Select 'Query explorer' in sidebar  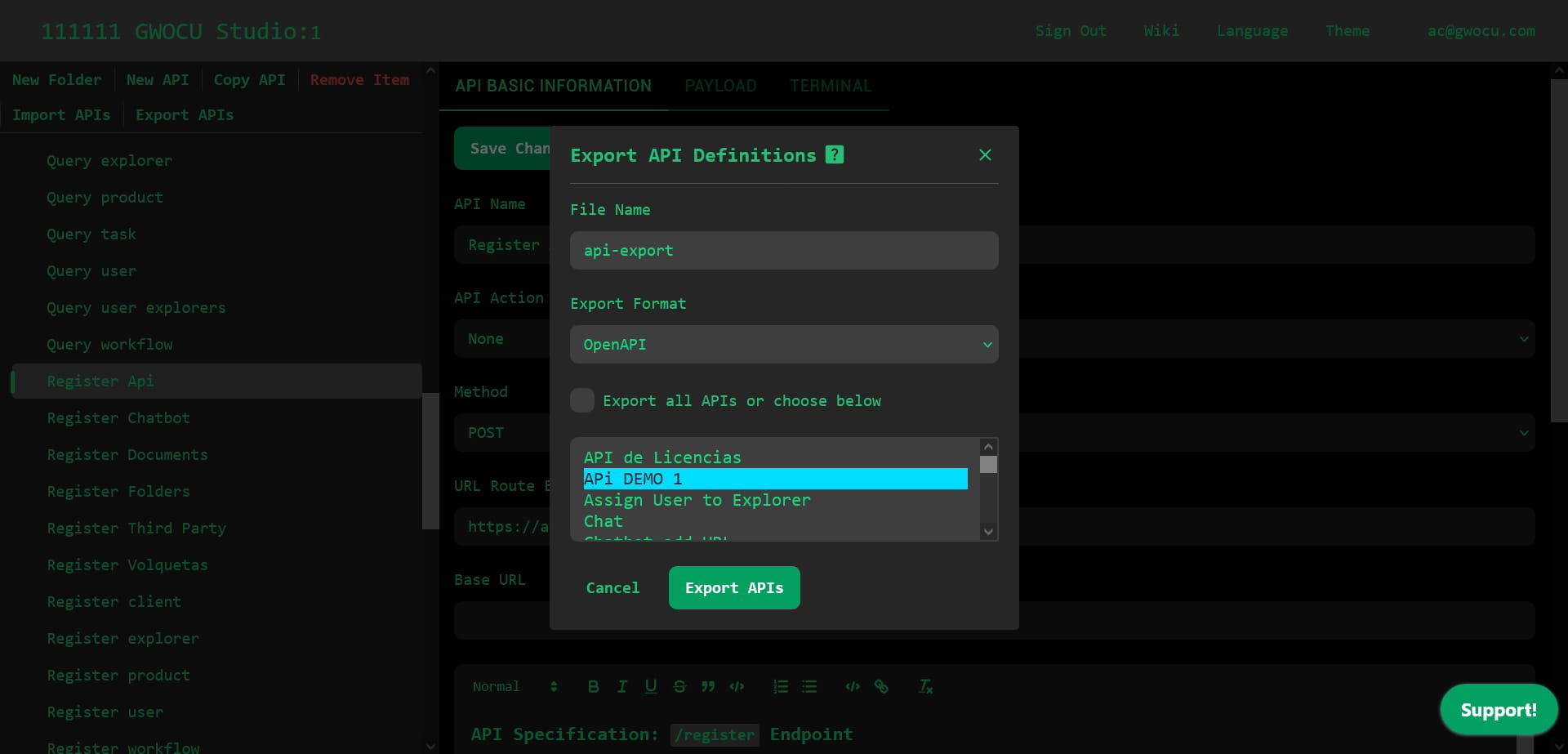click(109, 161)
